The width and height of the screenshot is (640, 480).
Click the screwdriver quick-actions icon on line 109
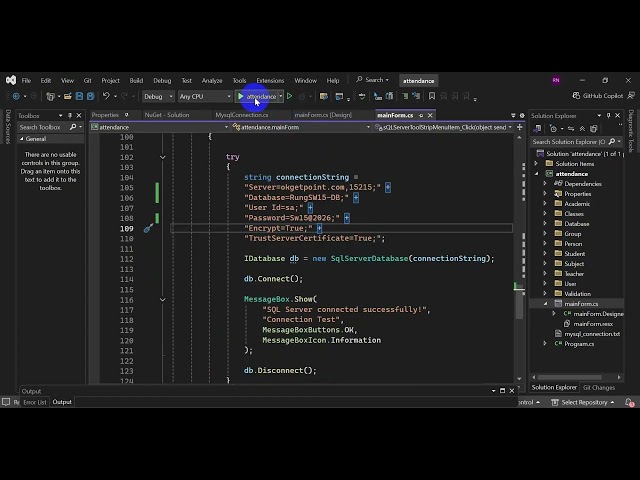(149, 228)
